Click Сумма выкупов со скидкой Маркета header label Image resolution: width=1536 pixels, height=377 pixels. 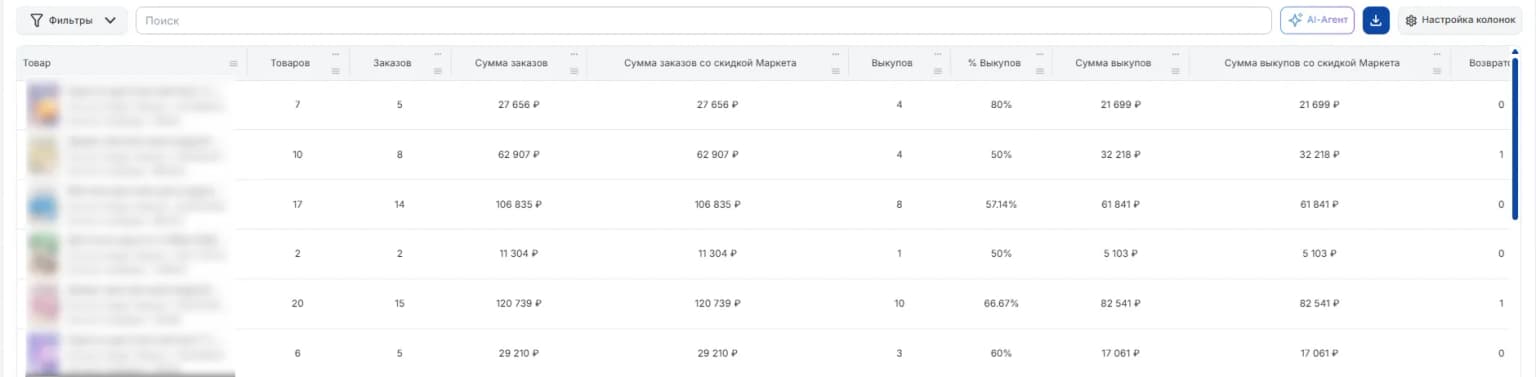tap(1312, 63)
